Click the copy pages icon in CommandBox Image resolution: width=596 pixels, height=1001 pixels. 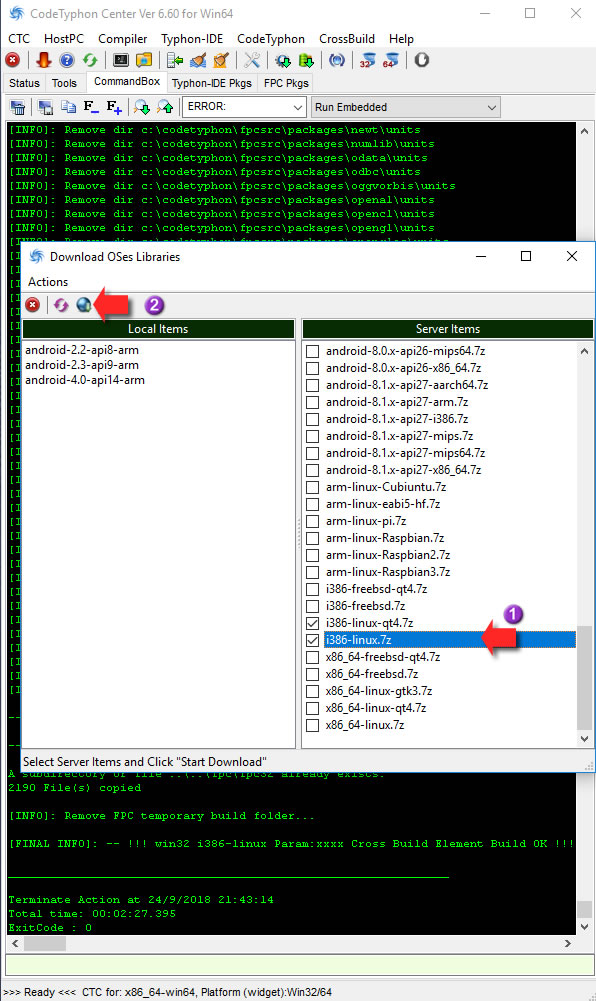click(68, 107)
